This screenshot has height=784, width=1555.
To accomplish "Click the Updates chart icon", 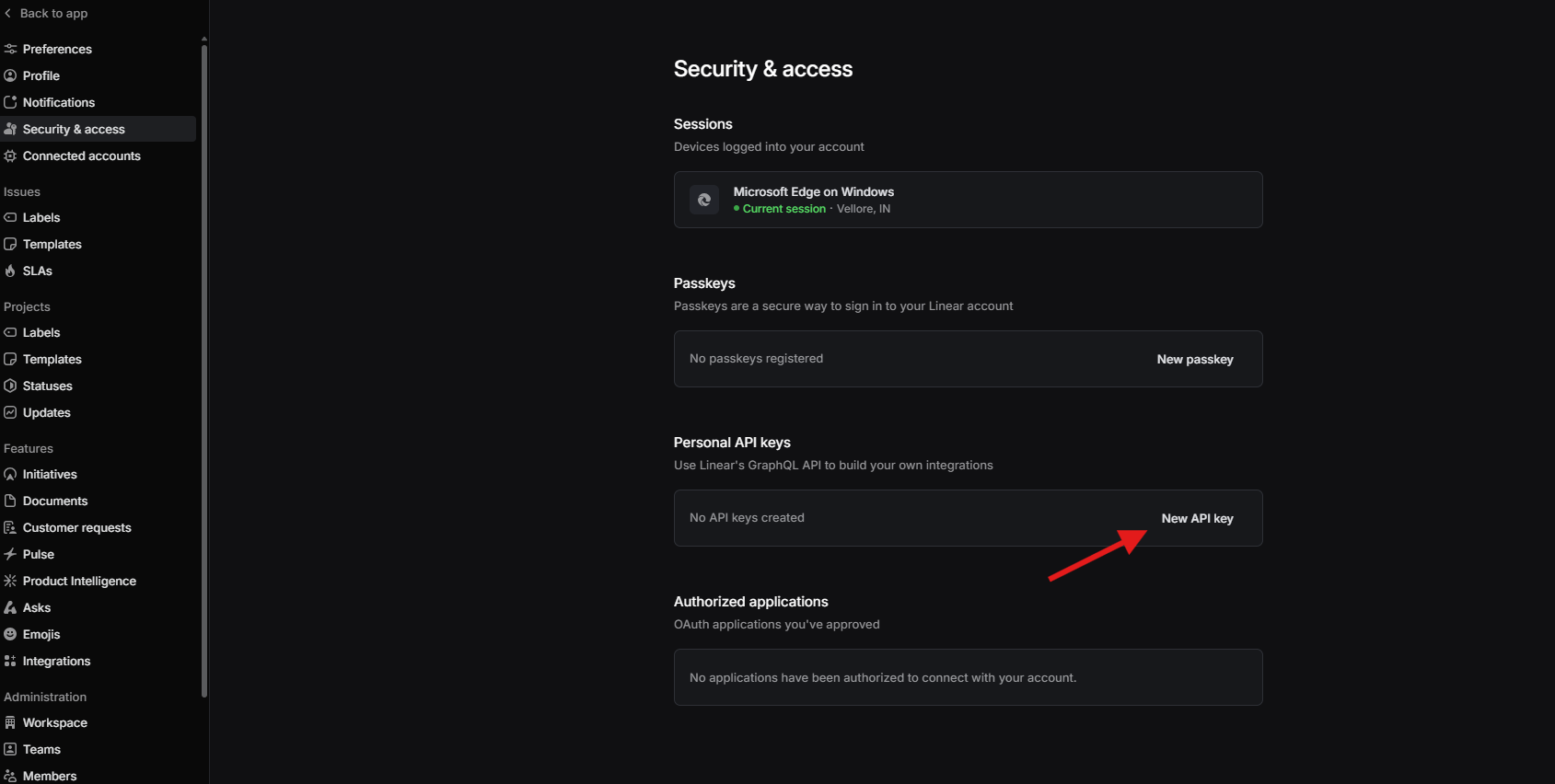I will 10,412.
